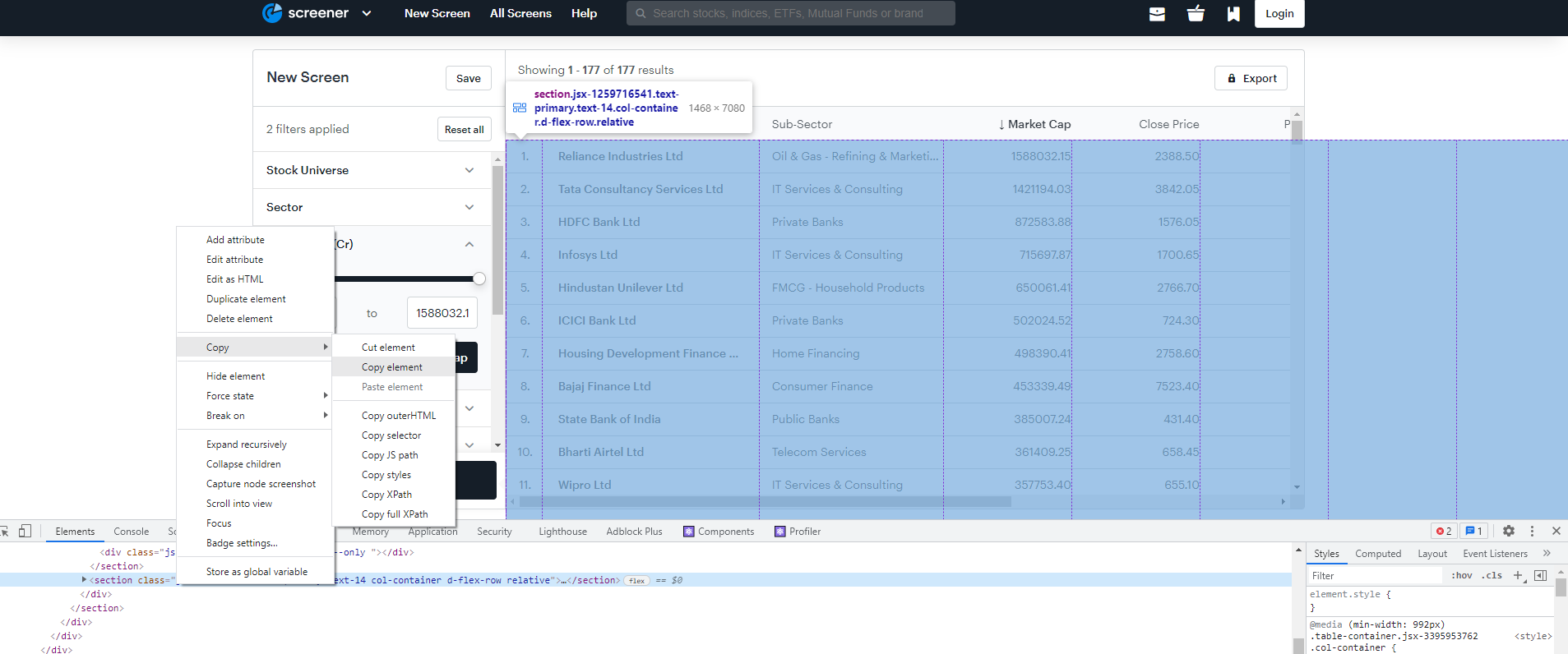1568x654 pixels.
Task: Open the bookmark icon in the top bar
Action: (1233, 13)
